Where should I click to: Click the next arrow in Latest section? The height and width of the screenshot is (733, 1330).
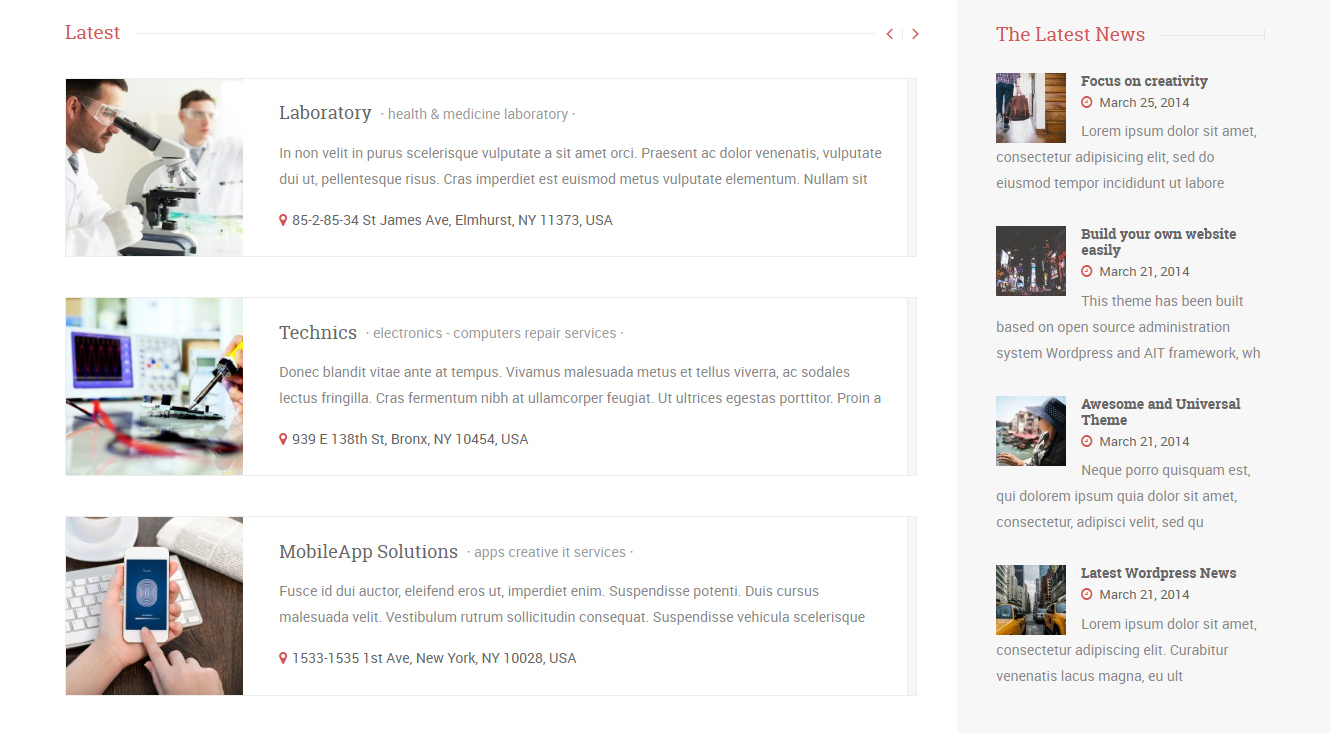[915, 34]
